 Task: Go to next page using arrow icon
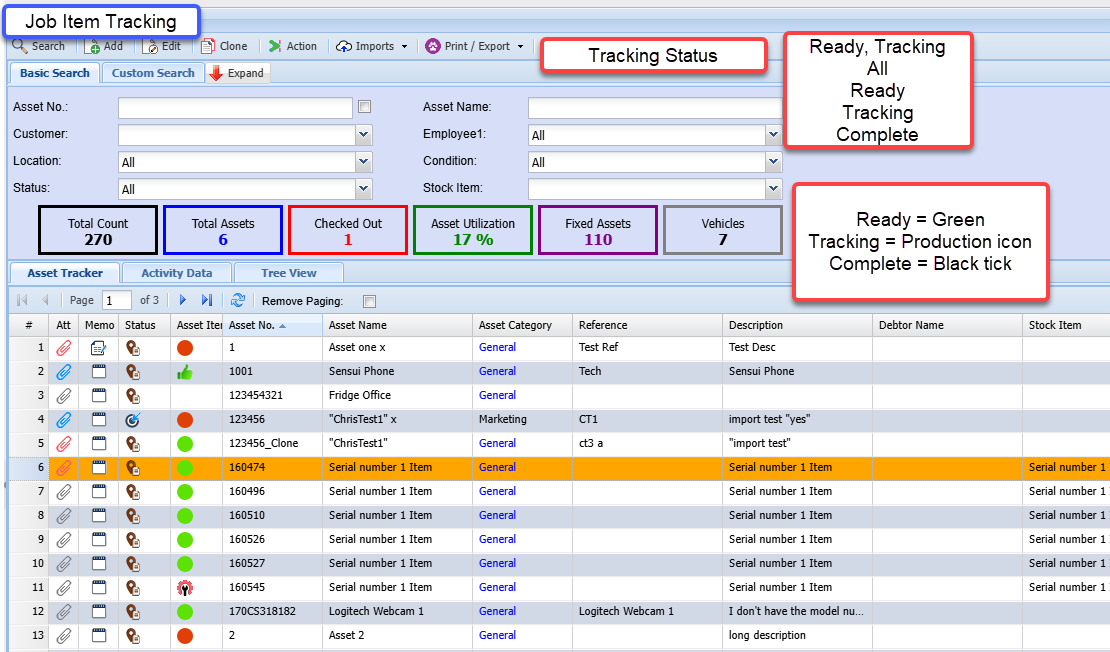click(x=183, y=300)
